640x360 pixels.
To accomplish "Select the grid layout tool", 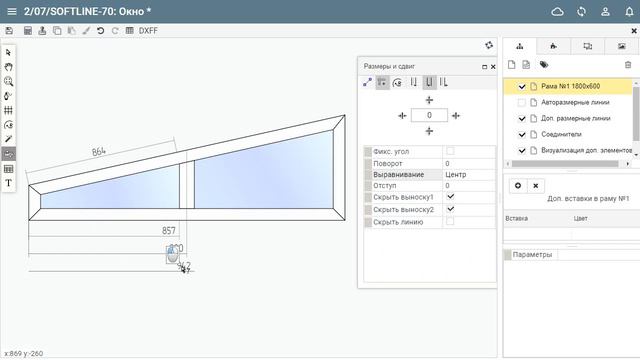I will click(9, 110).
